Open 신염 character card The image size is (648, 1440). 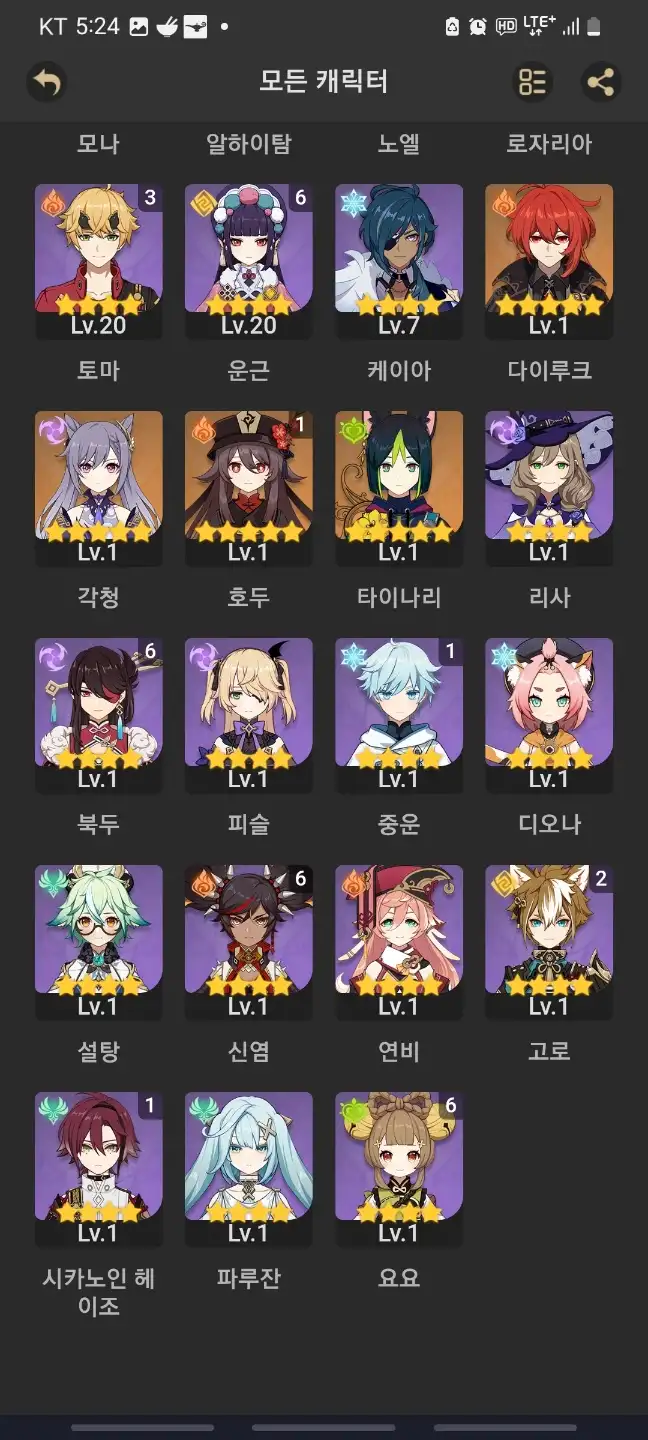[x=248, y=943]
